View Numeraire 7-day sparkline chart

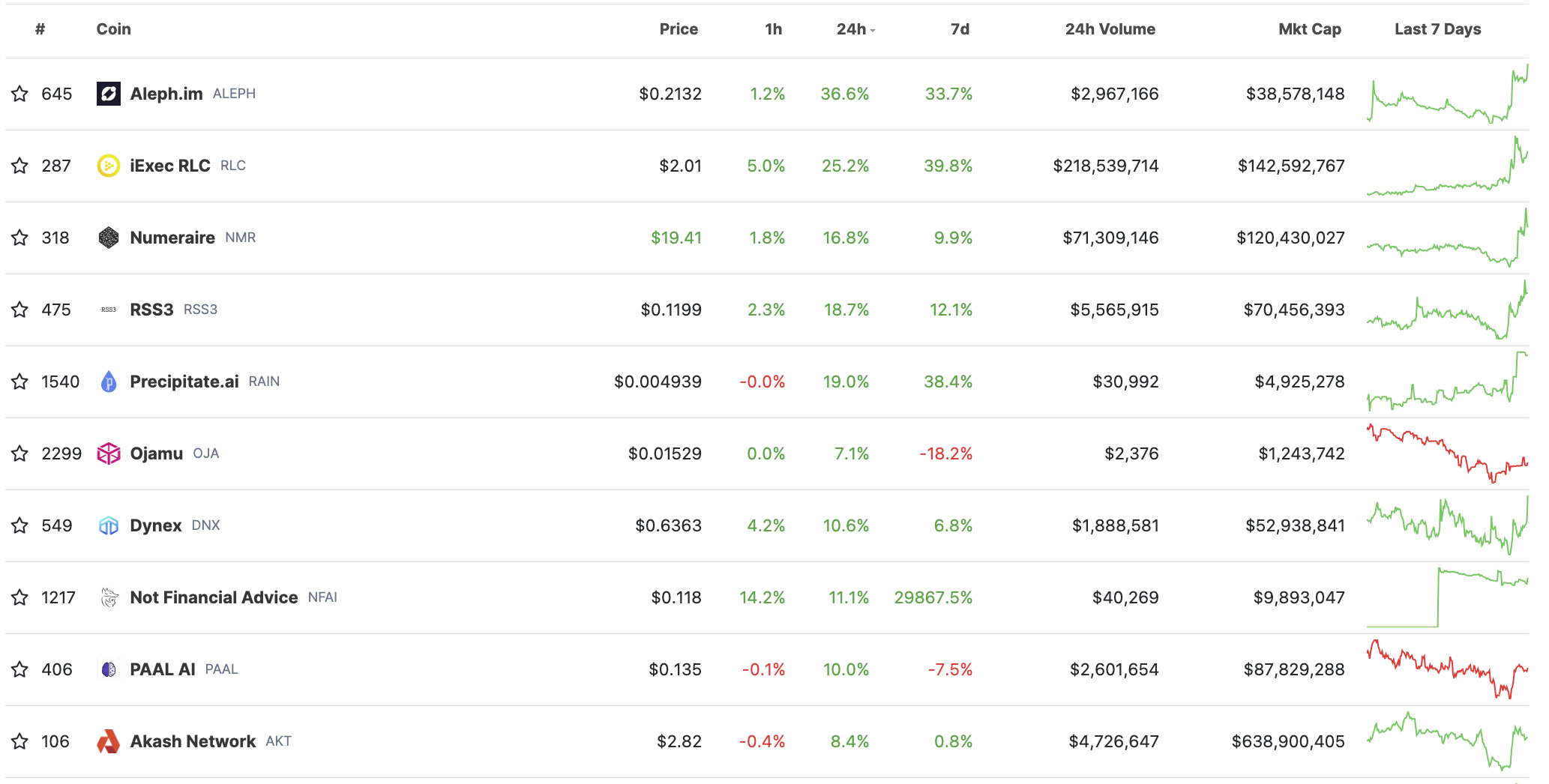pyautogui.click(x=1448, y=238)
